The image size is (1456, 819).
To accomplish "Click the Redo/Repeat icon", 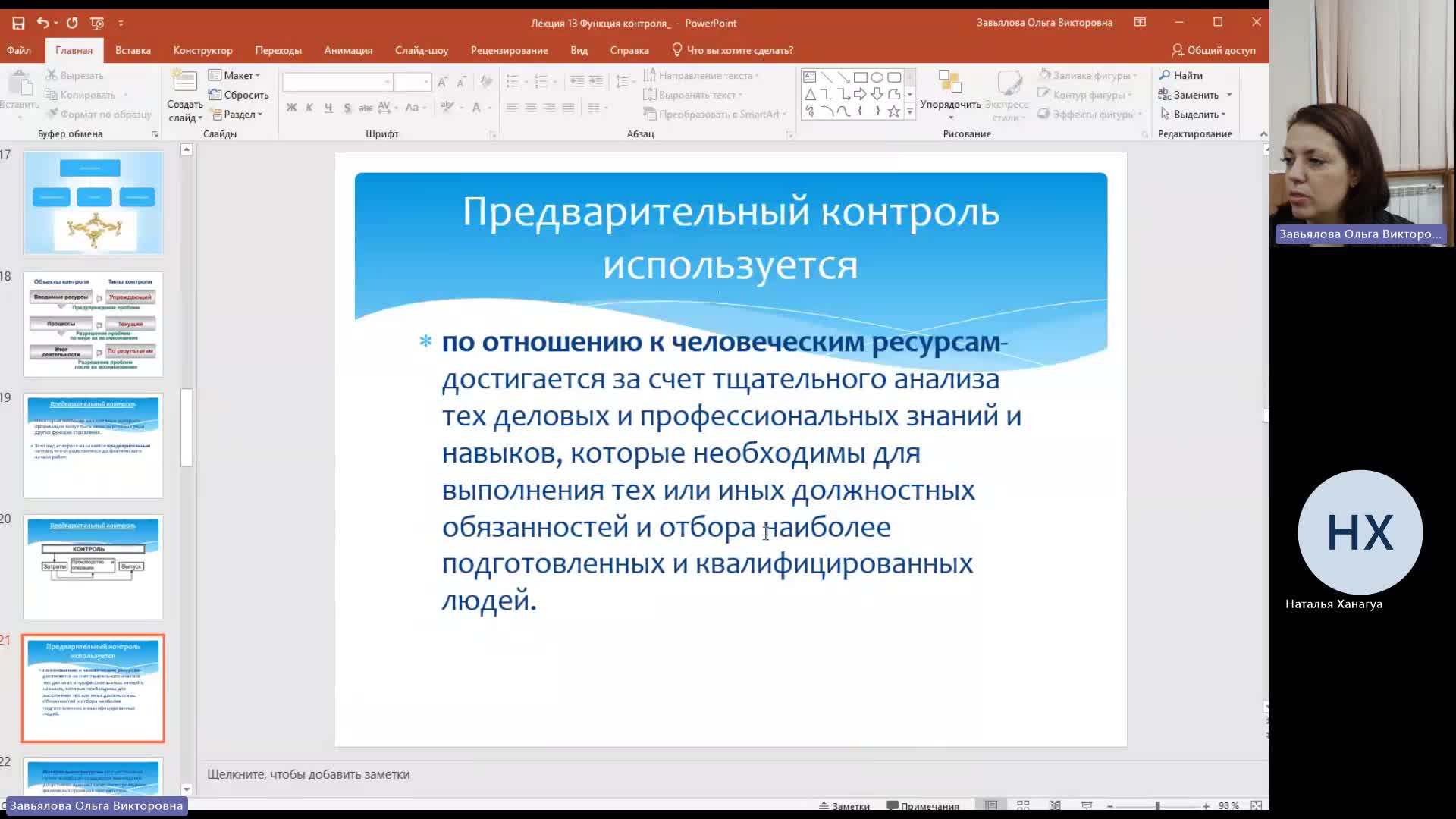I will point(72,23).
